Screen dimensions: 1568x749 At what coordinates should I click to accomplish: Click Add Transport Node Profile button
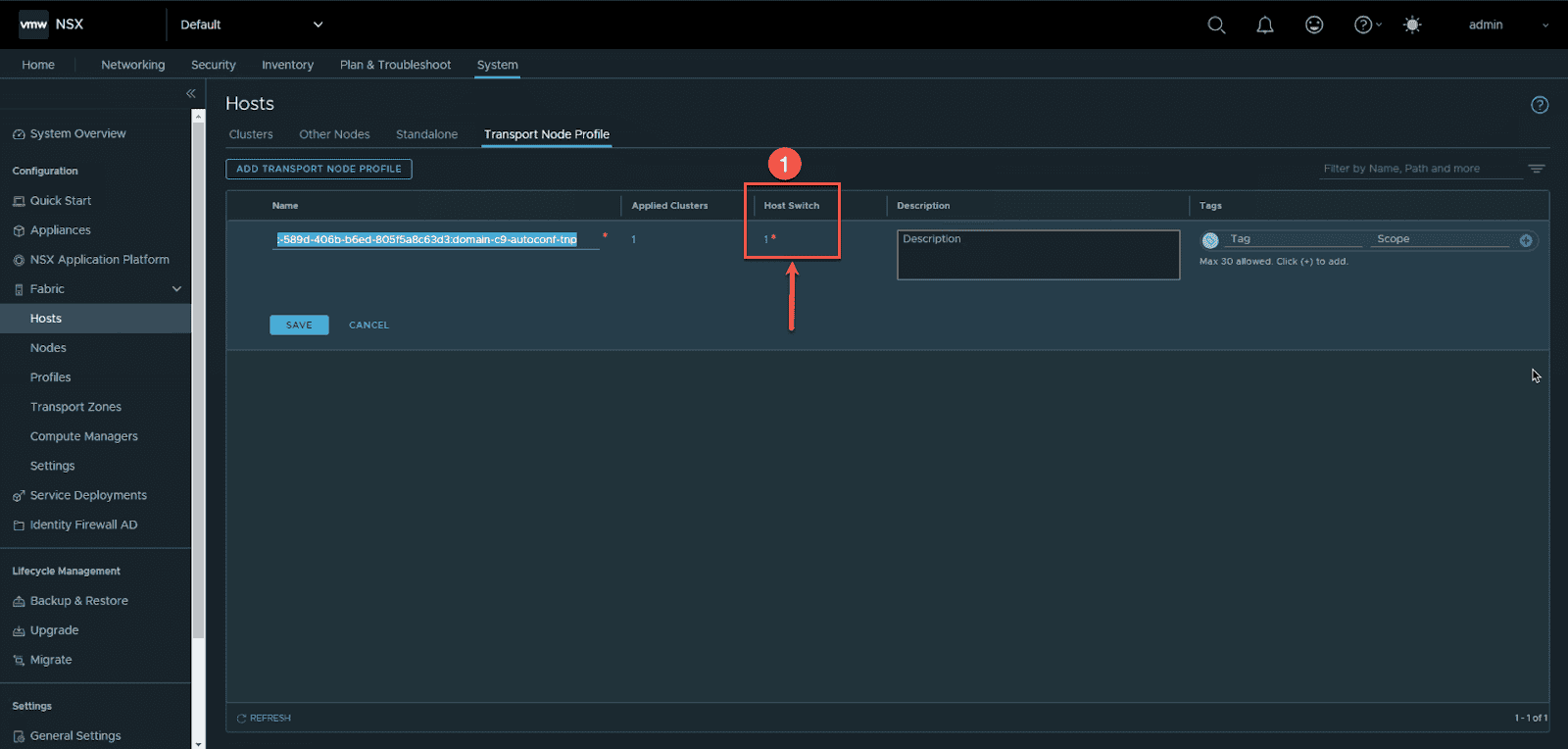tap(318, 169)
